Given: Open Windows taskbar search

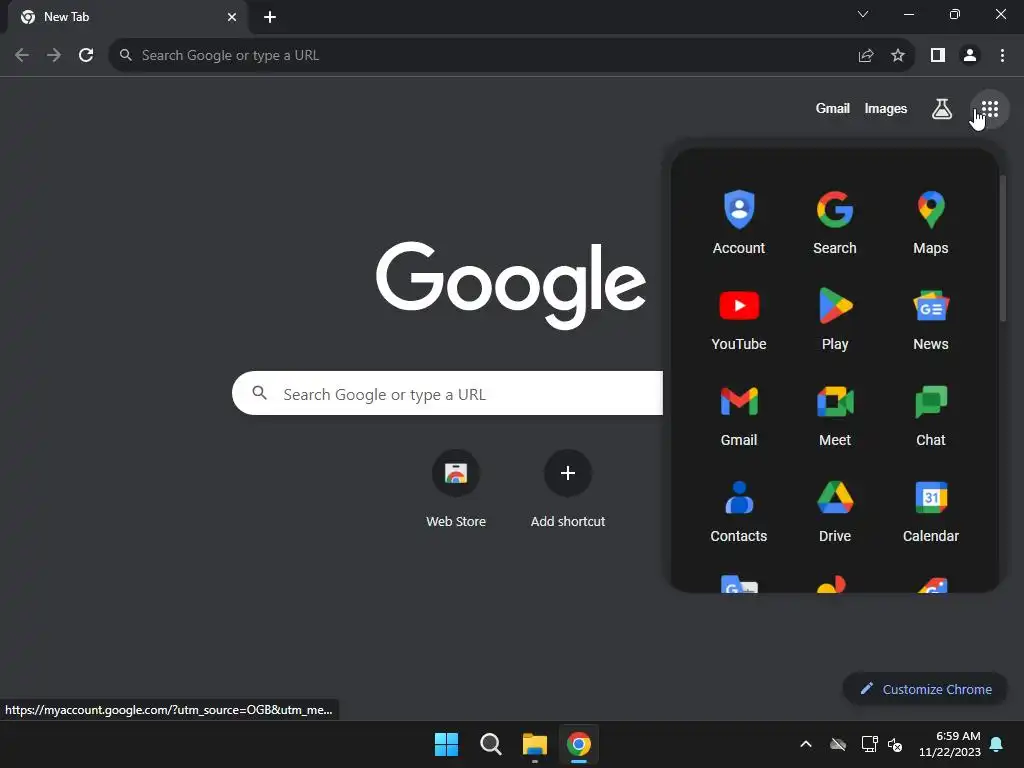Looking at the screenshot, I should 490,744.
